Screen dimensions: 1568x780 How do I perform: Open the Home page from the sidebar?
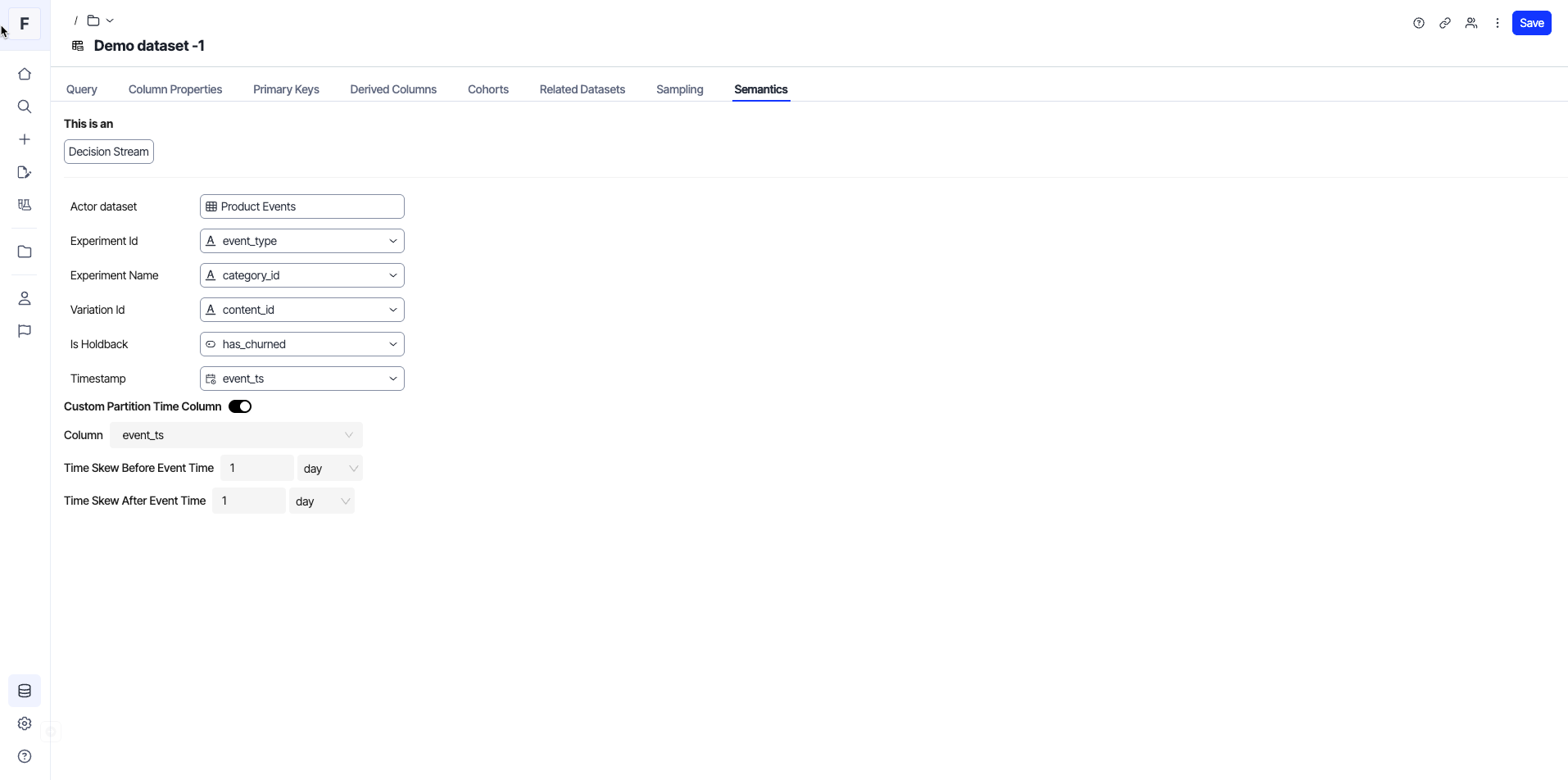click(x=25, y=74)
